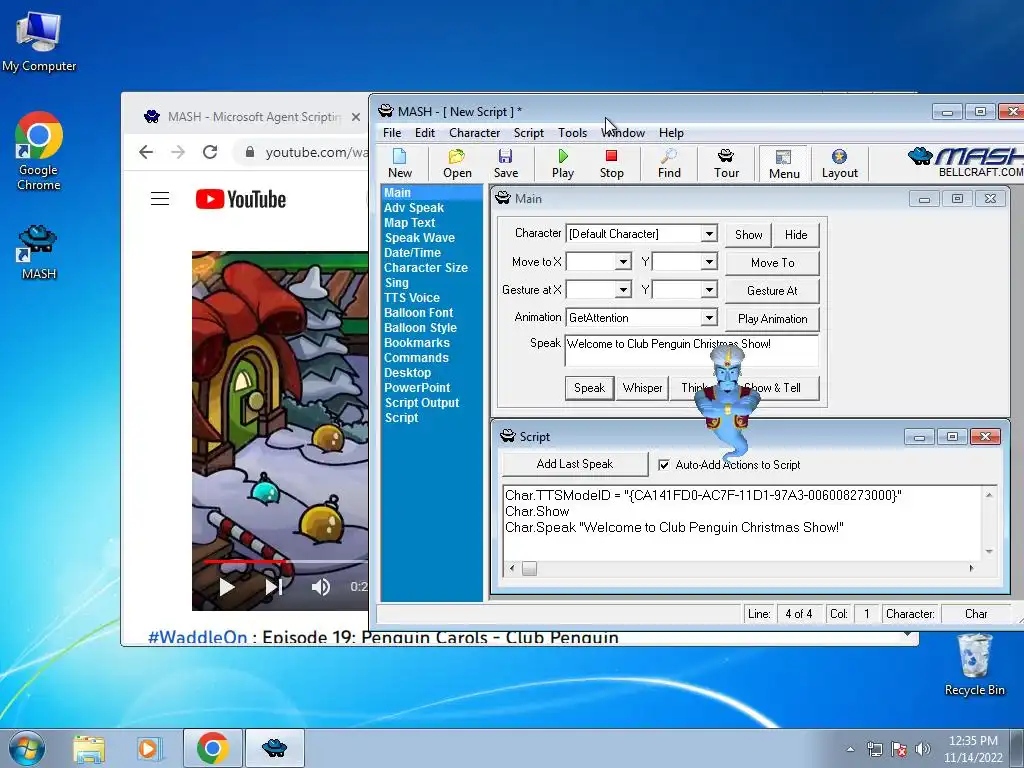The image size is (1024, 768).
Task: Click the Show character button
Action: pos(748,234)
